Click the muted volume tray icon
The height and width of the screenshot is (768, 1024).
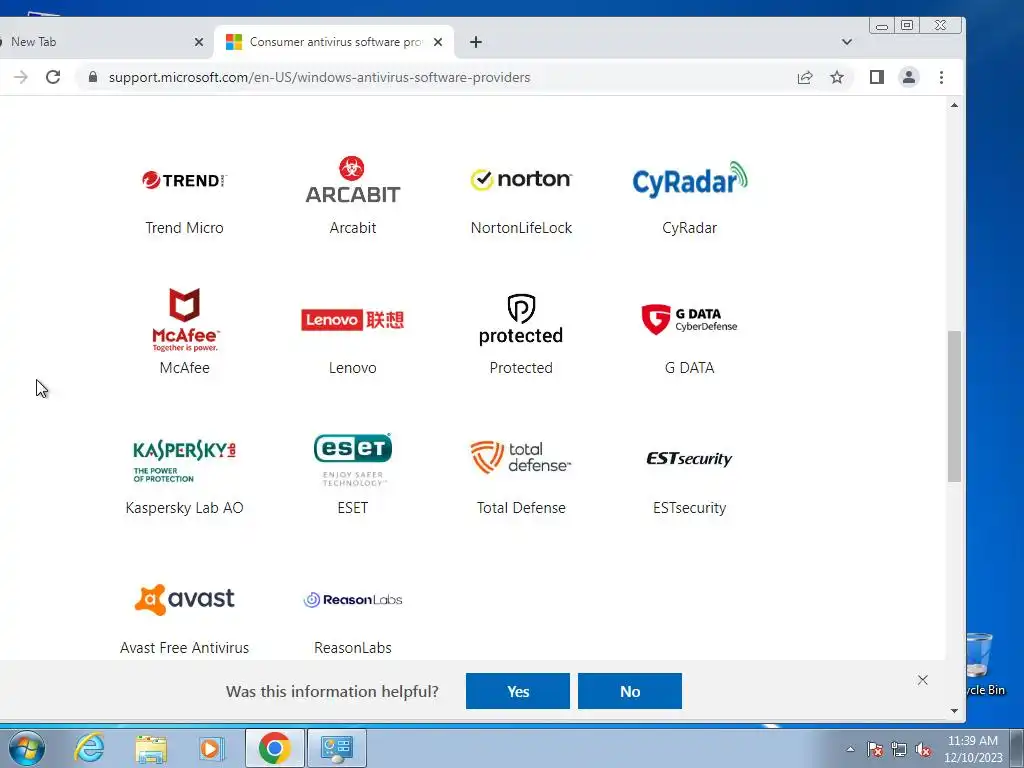923,750
